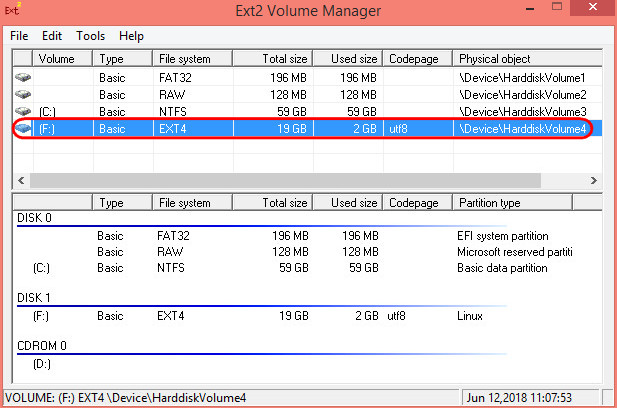Click the Linux partition type entry
The image size is (617, 408).
coord(470,316)
